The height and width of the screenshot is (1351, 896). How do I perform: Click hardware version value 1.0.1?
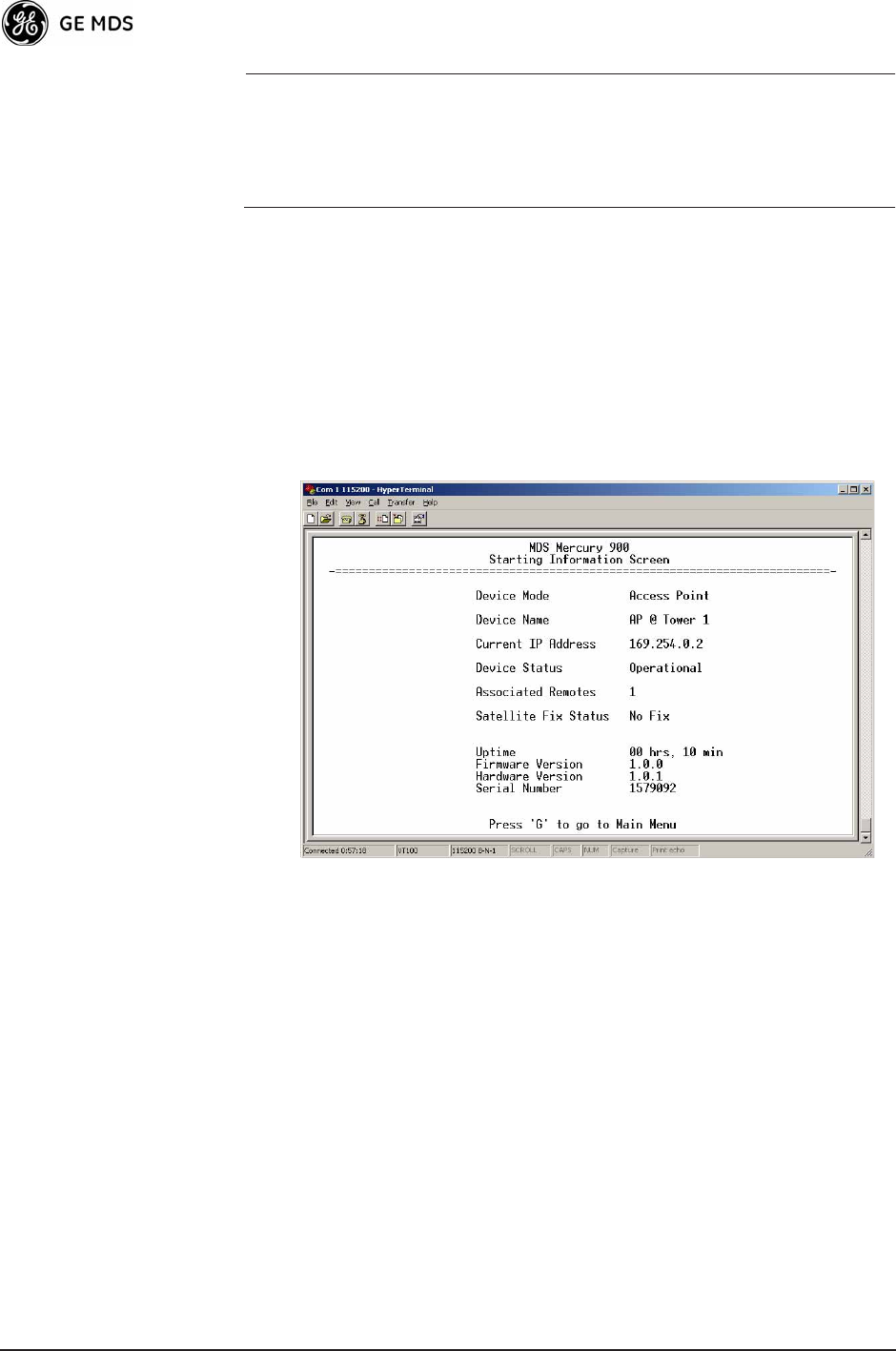click(x=646, y=776)
